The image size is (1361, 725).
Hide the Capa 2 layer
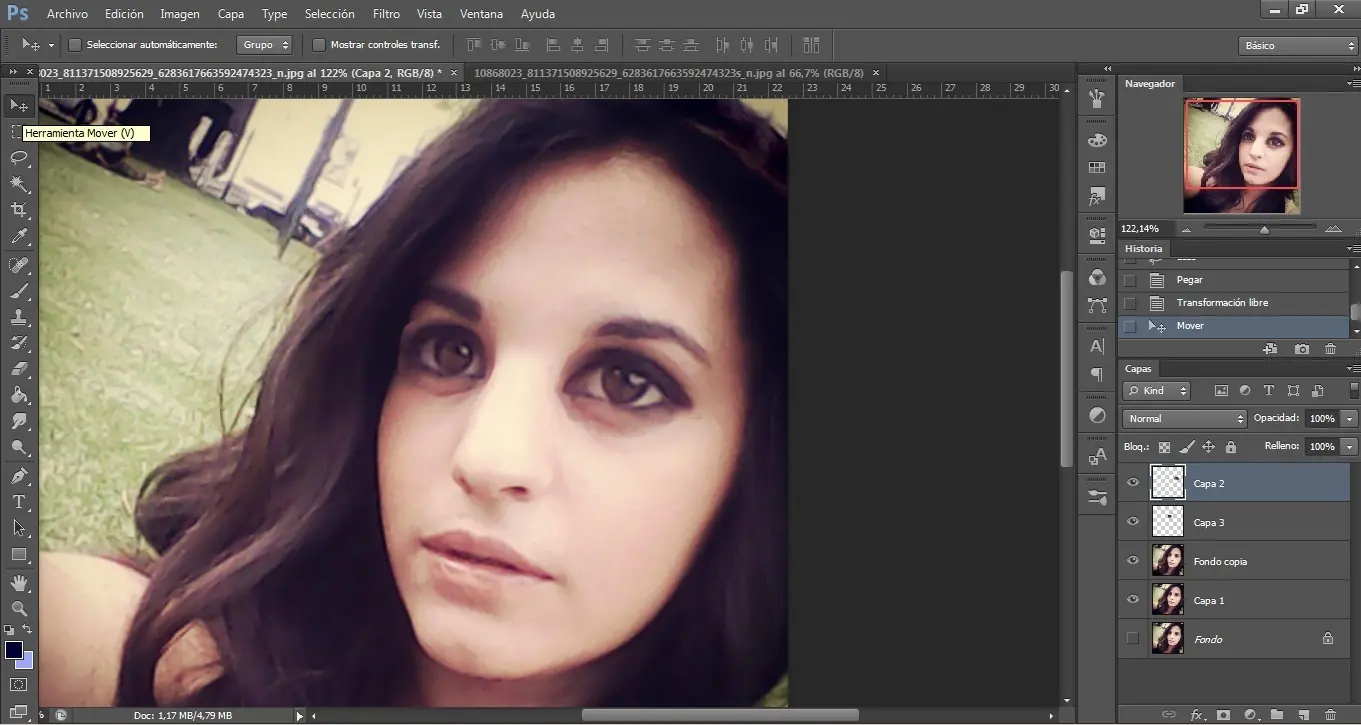[x=1133, y=483]
